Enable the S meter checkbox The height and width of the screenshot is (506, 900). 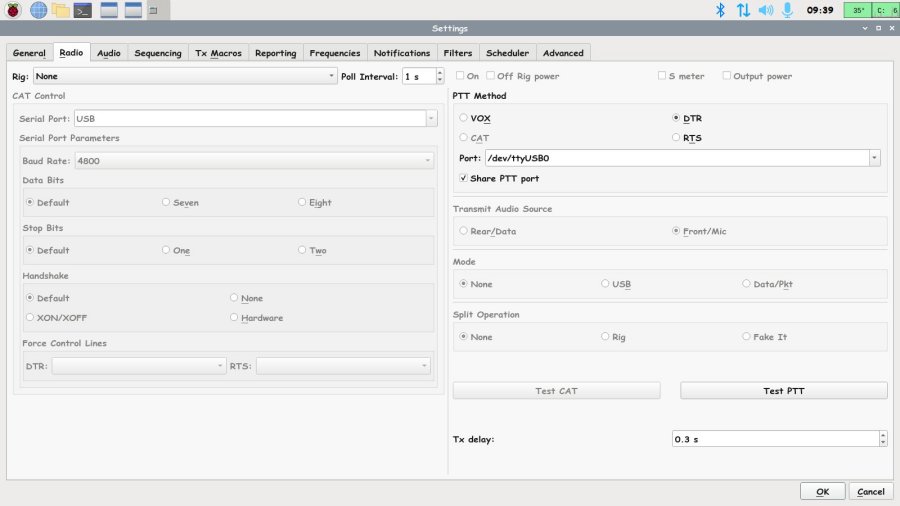pyautogui.click(x=681, y=76)
